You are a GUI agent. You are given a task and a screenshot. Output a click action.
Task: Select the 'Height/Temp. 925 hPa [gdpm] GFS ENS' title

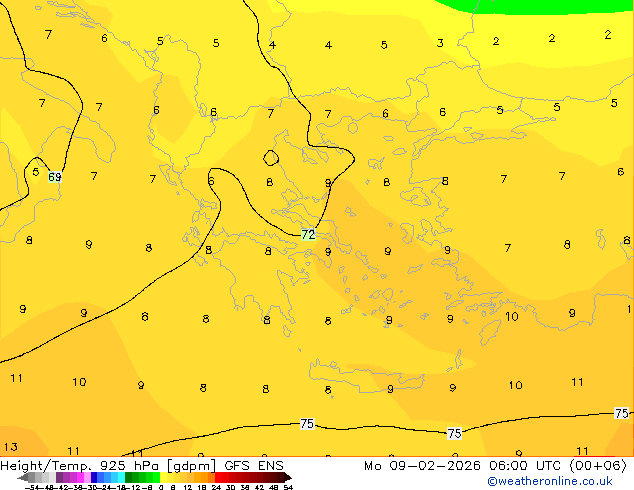pos(142,466)
